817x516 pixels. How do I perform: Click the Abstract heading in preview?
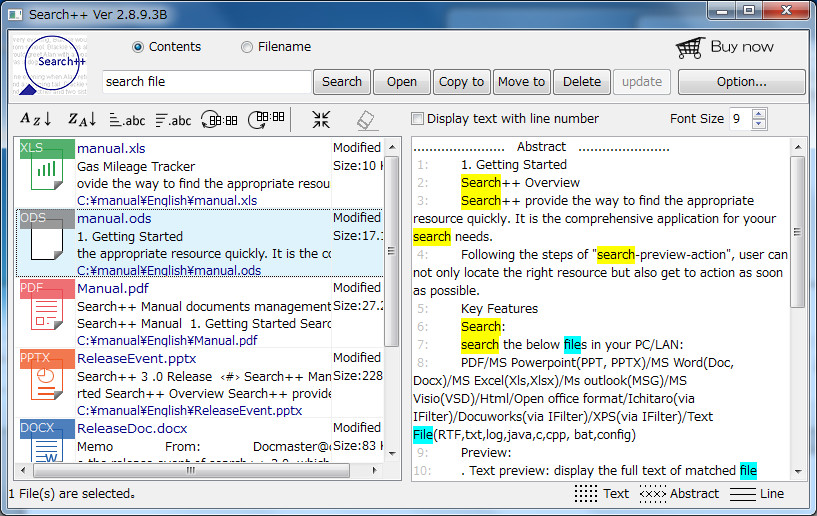coord(541,147)
